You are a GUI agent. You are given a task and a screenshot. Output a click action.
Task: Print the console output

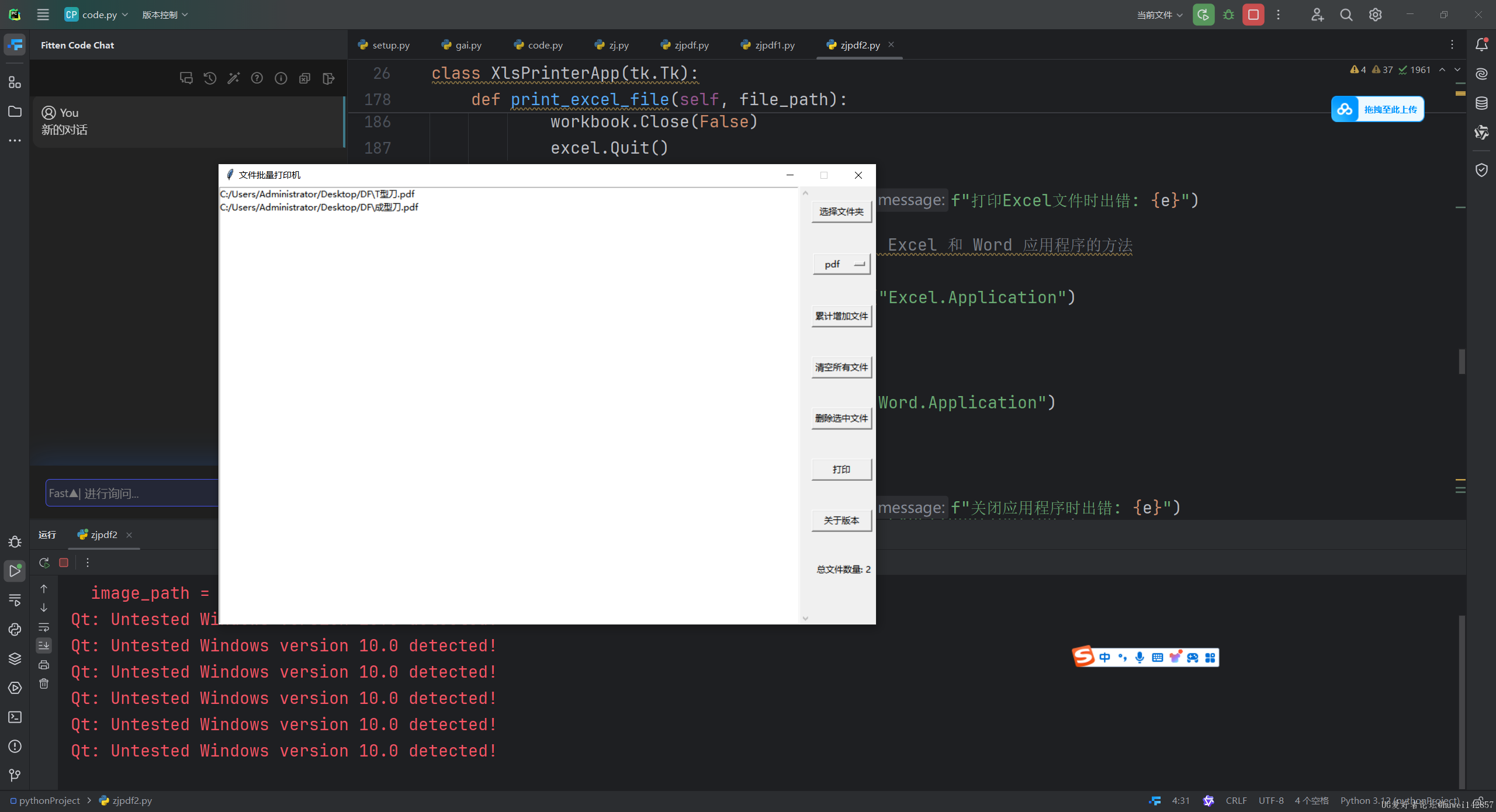(44, 665)
